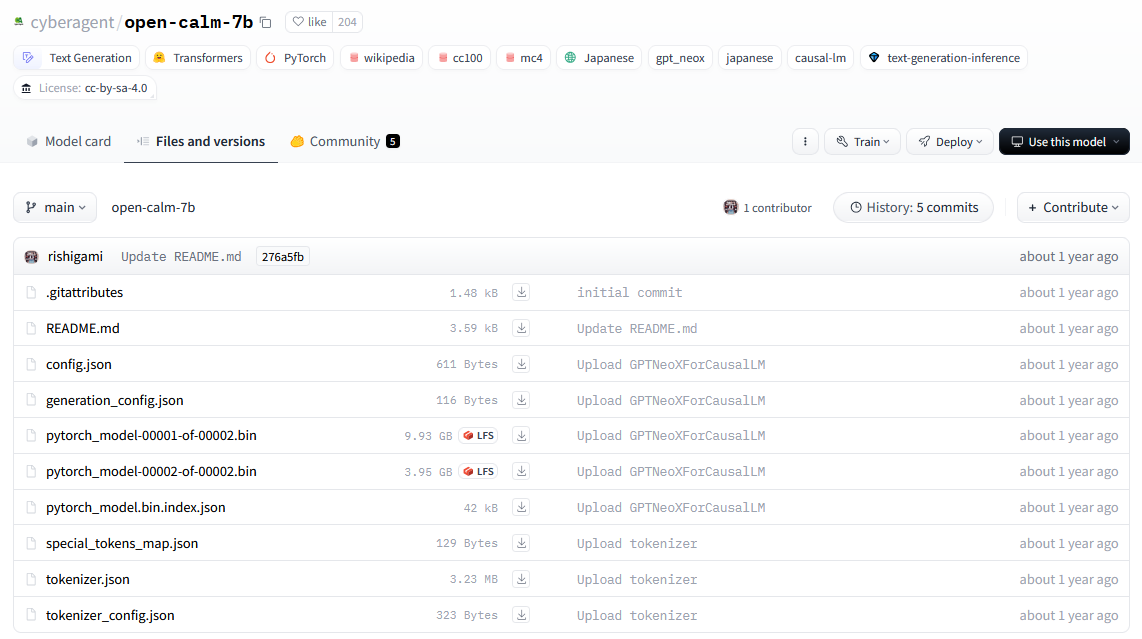
Task: View History: 5 commits
Action: pyautogui.click(x=913, y=208)
